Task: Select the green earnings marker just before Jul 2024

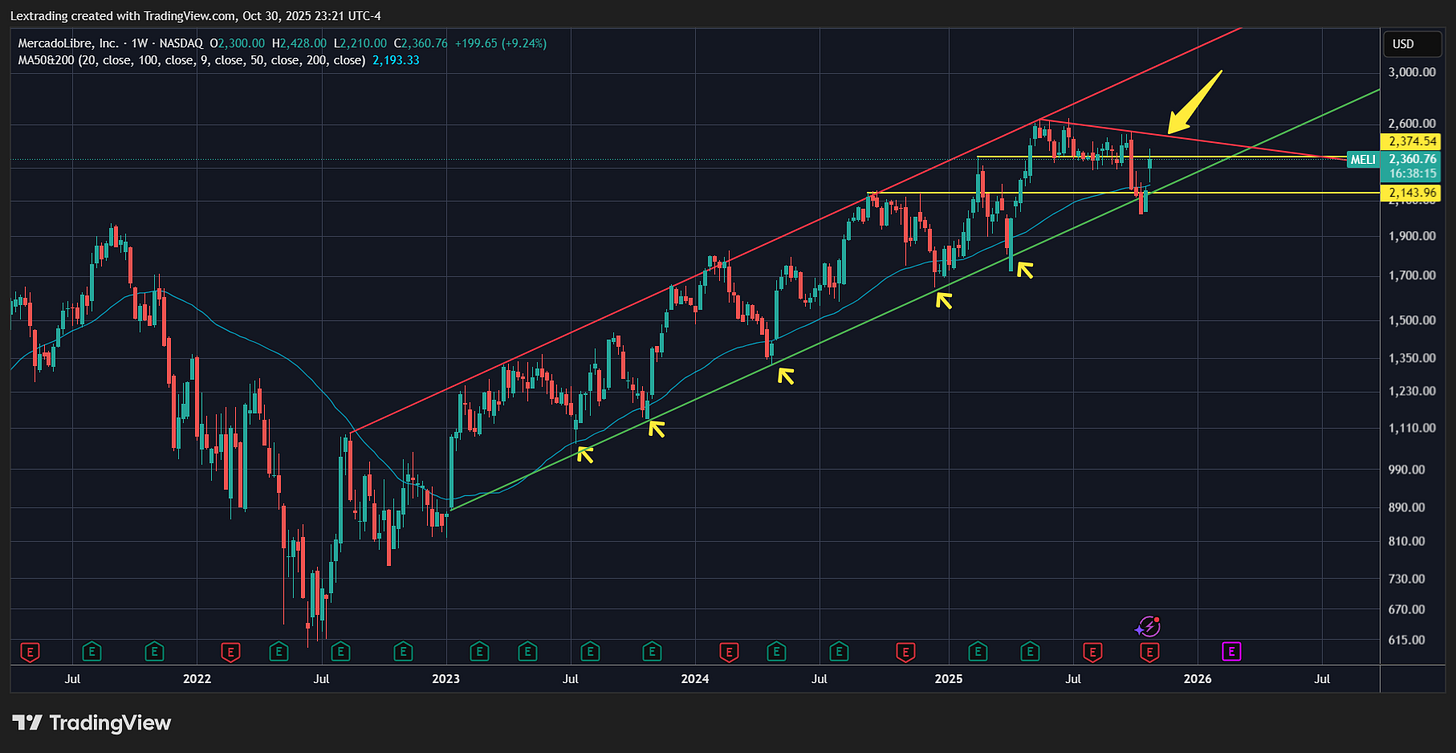Action: point(778,652)
